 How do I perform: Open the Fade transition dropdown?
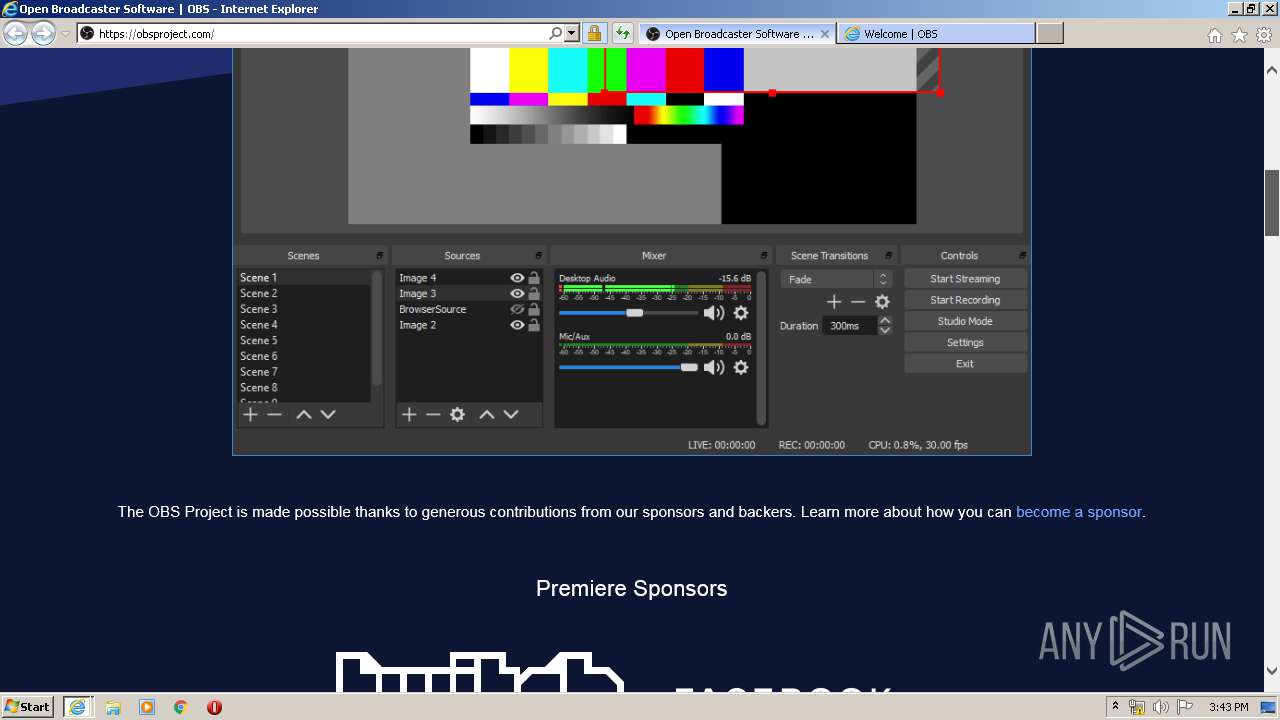pos(836,279)
